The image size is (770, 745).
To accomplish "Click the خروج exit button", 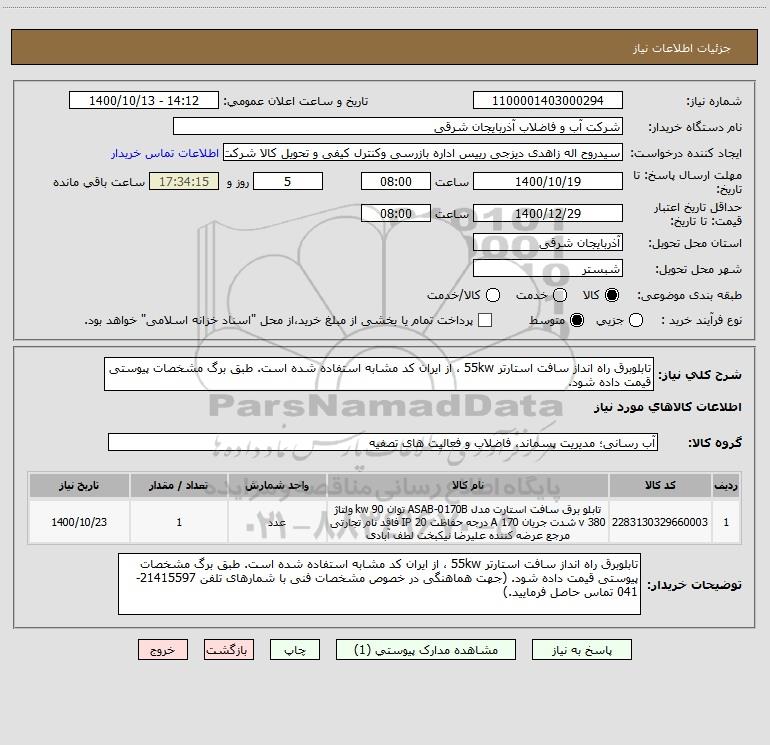I will pyautogui.click(x=163, y=650).
